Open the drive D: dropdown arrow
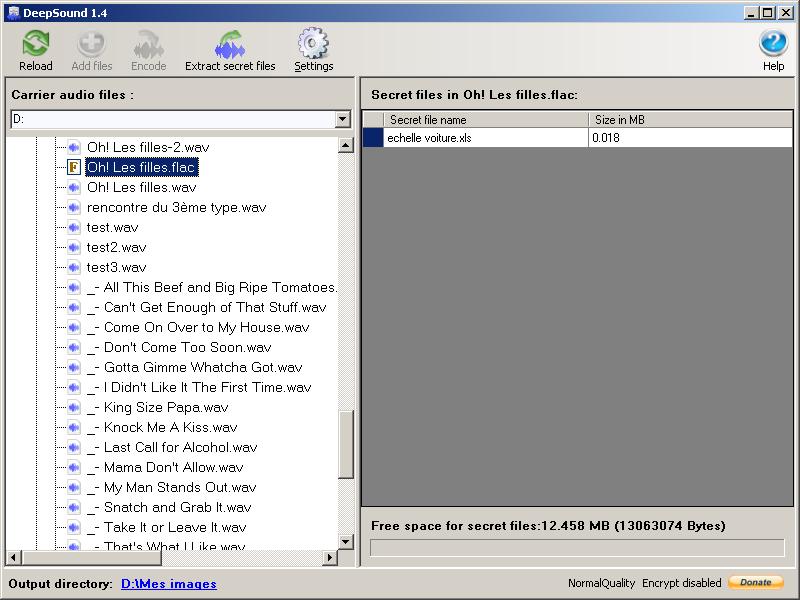The width and height of the screenshot is (800, 600). click(x=343, y=119)
